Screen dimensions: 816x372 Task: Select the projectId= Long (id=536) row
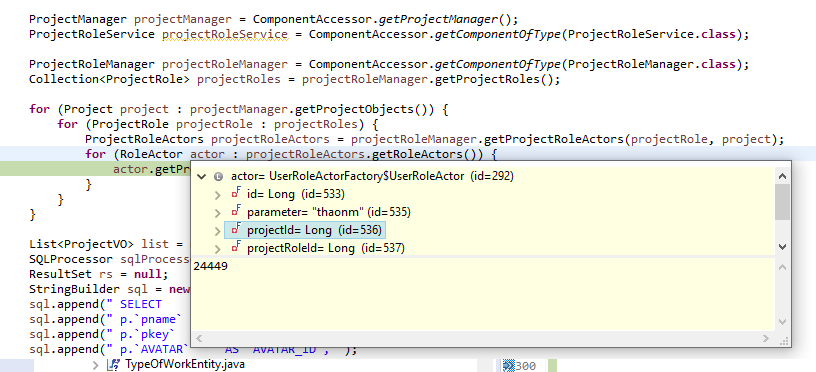305,230
